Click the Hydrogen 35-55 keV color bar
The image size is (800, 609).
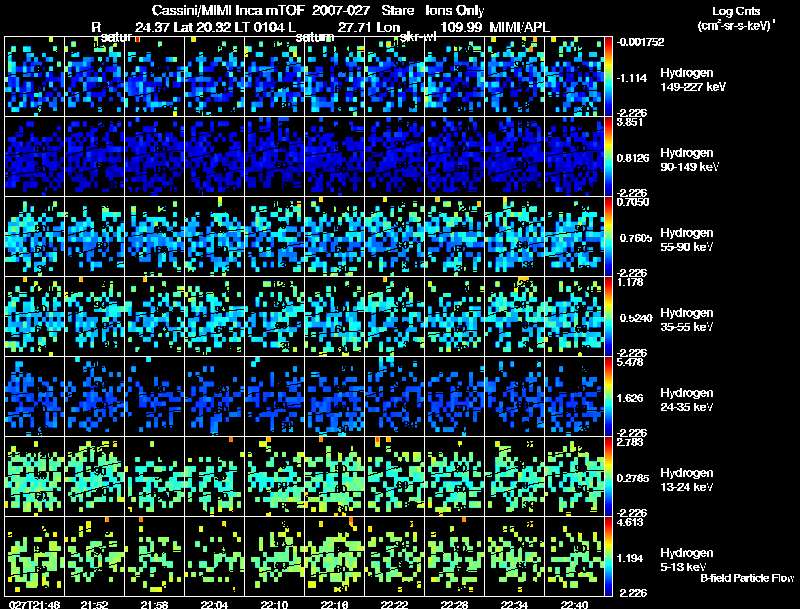(x=608, y=316)
